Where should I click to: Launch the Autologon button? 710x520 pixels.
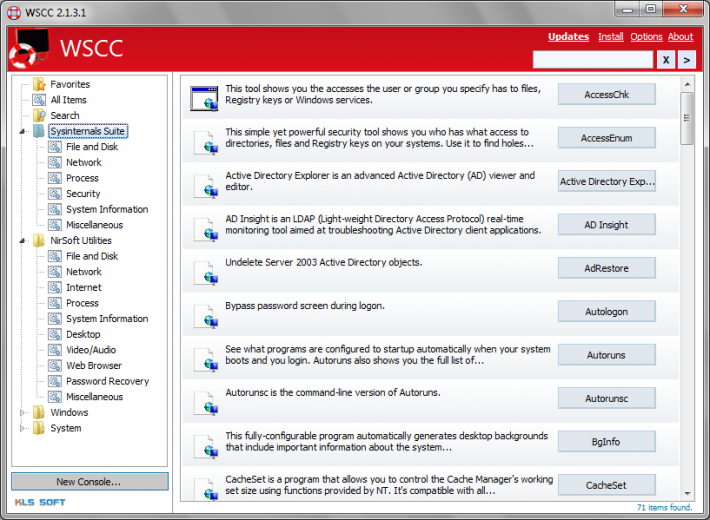pyautogui.click(x=606, y=312)
